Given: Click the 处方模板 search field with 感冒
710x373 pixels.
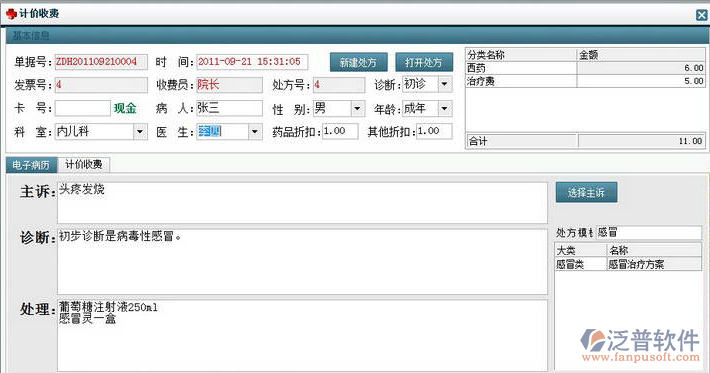Looking at the screenshot, I should pos(648,233).
